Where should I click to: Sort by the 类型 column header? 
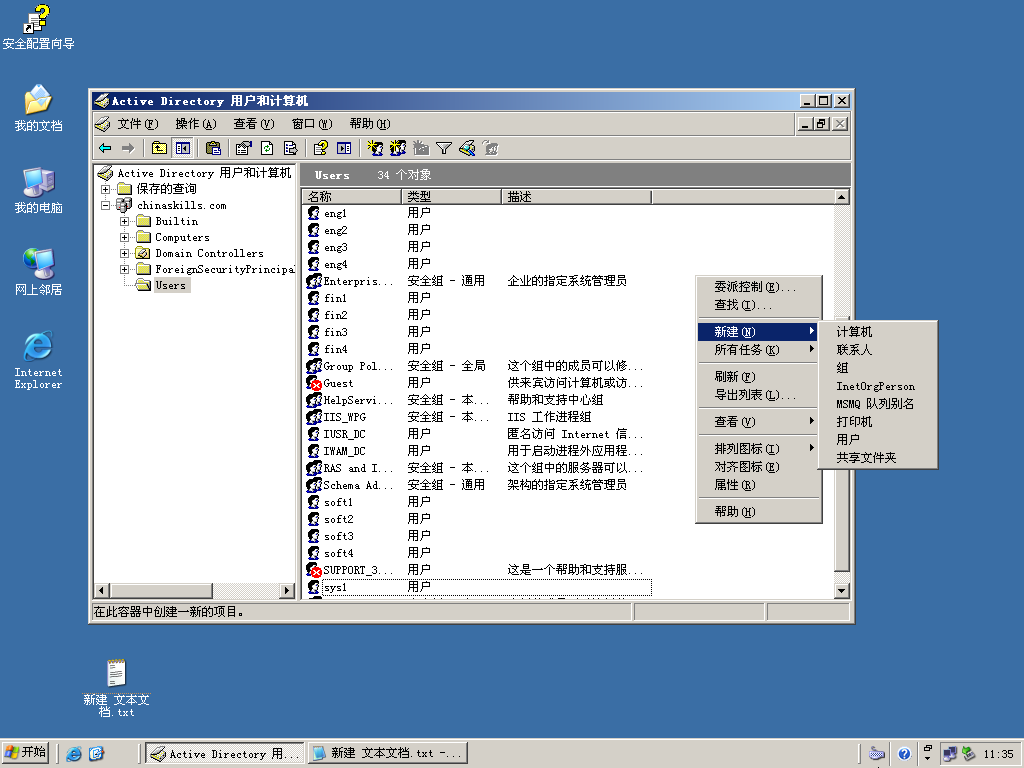pos(452,197)
